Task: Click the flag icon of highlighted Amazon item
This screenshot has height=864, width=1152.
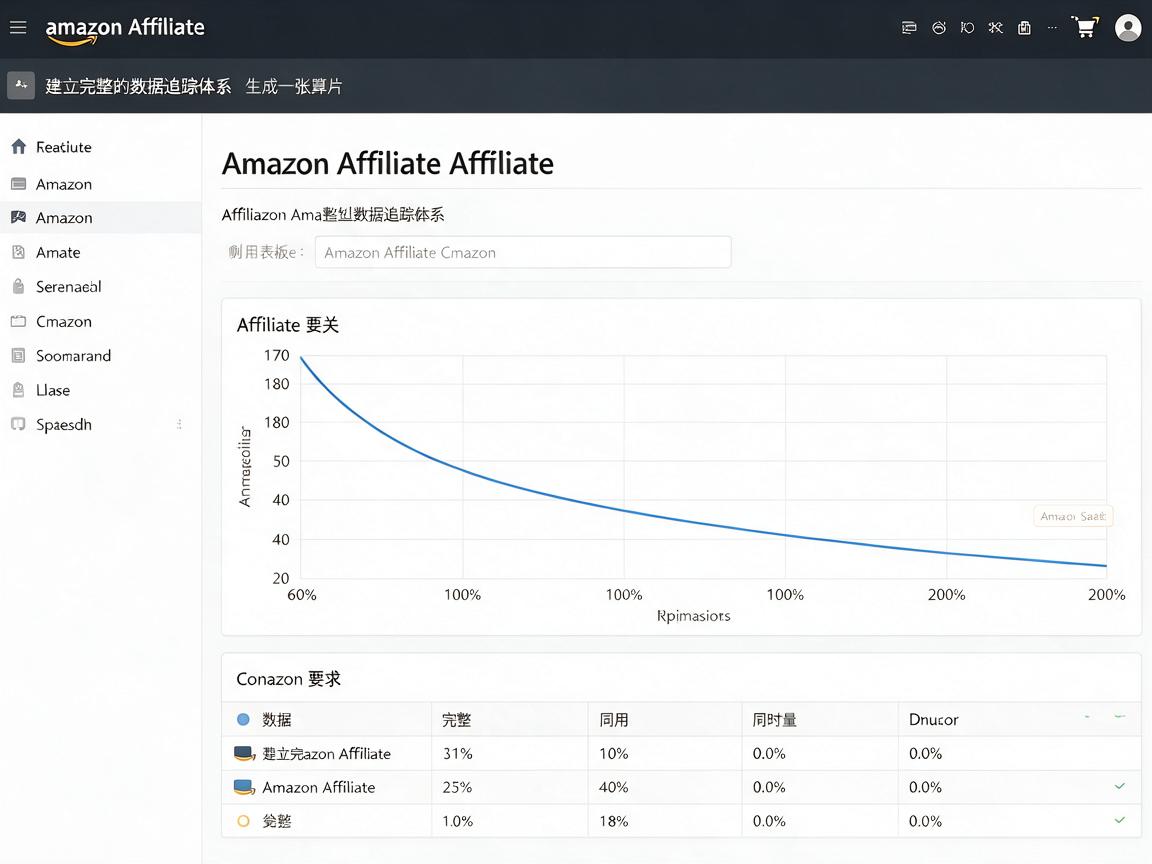Action: click(x=19, y=217)
